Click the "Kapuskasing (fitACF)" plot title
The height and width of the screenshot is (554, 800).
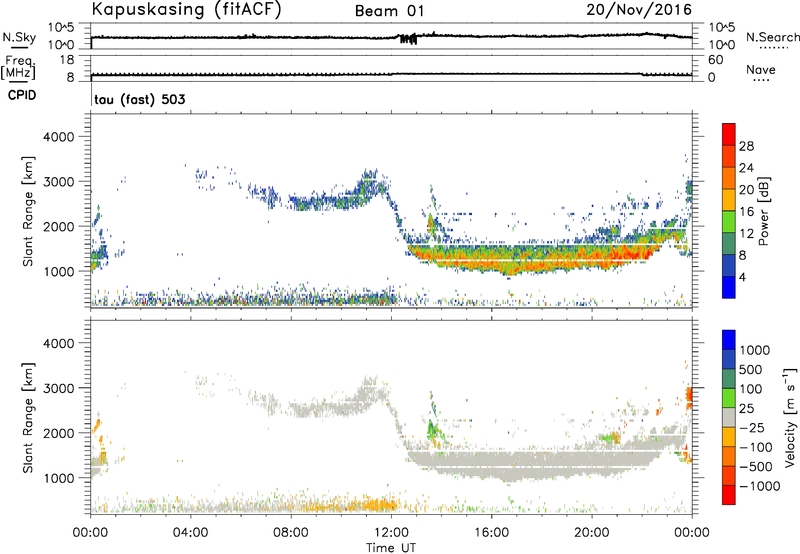click(186, 9)
